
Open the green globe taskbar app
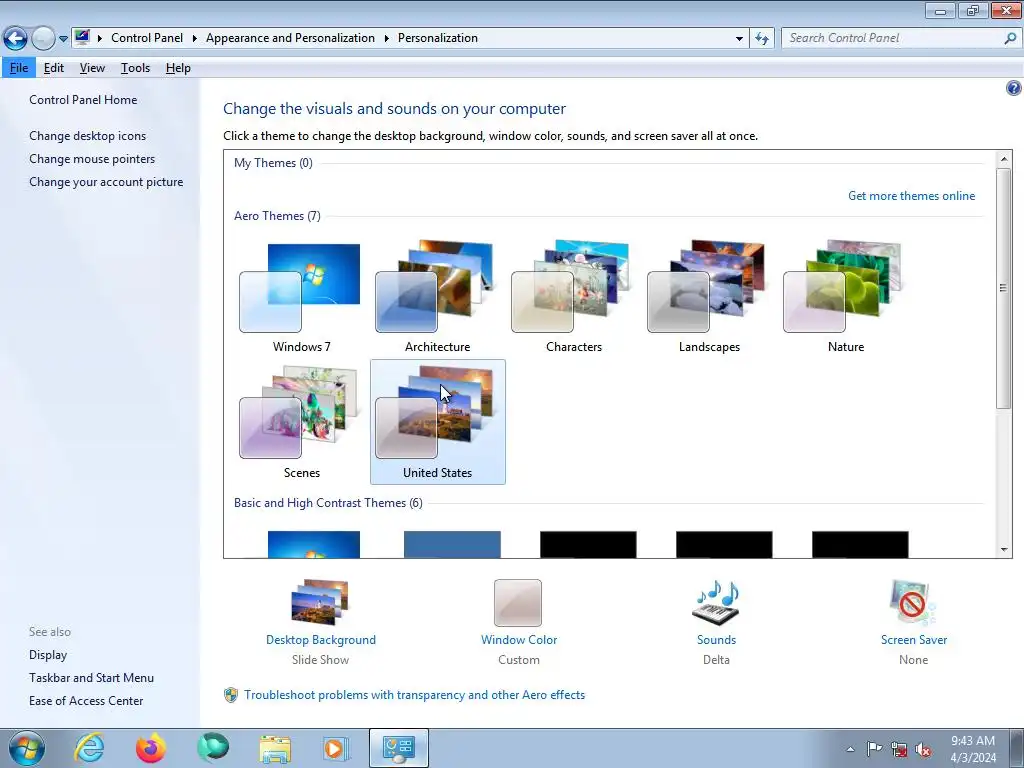click(213, 748)
